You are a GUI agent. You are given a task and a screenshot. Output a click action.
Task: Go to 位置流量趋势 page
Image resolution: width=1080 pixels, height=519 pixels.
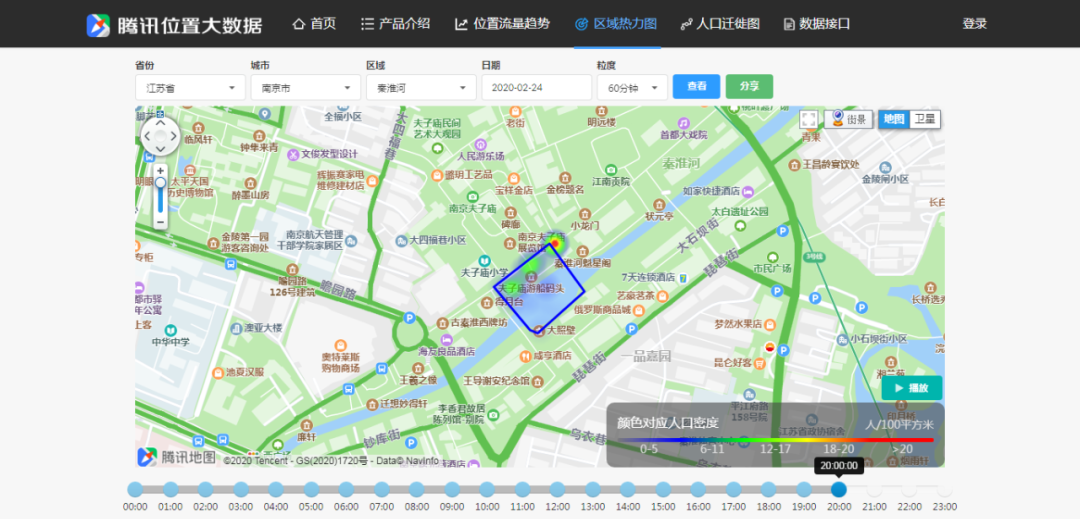coord(502,24)
